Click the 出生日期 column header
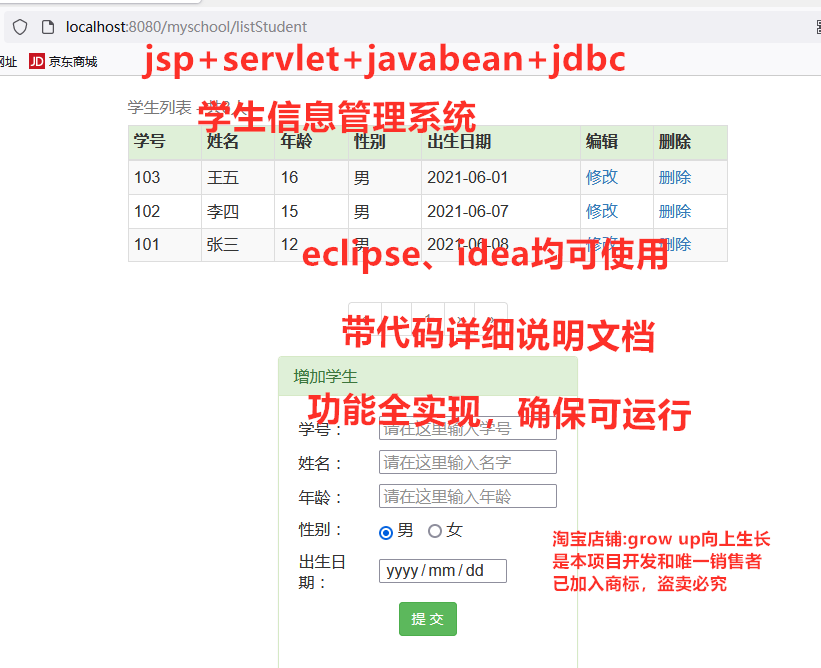The height and width of the screenshot is (668, 821). [459, 142]
